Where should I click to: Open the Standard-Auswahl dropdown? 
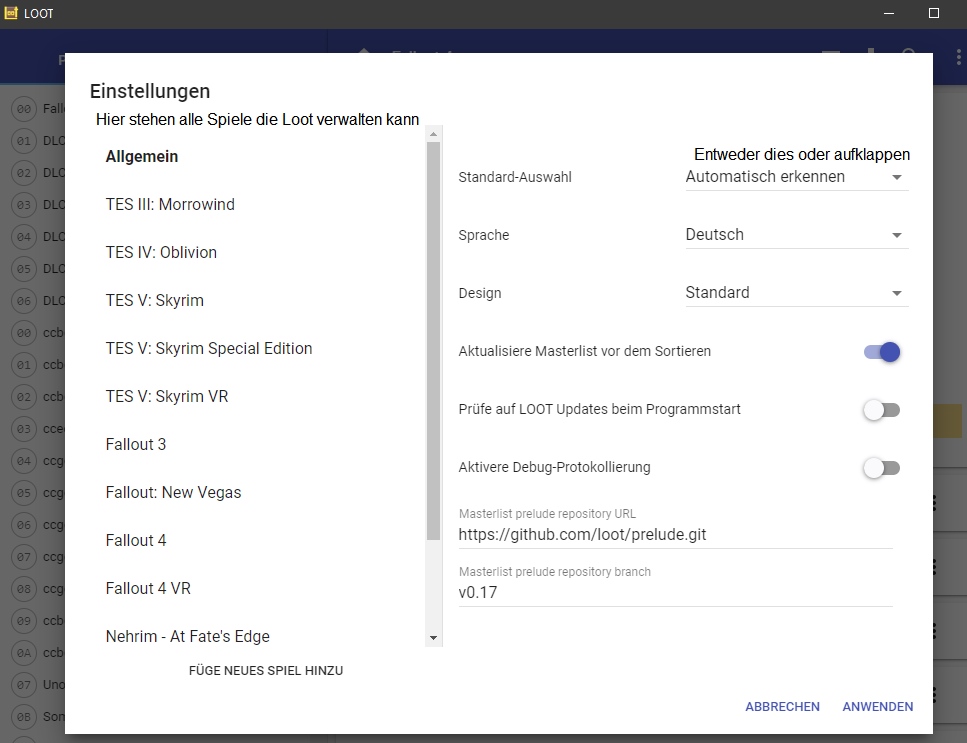796,177
